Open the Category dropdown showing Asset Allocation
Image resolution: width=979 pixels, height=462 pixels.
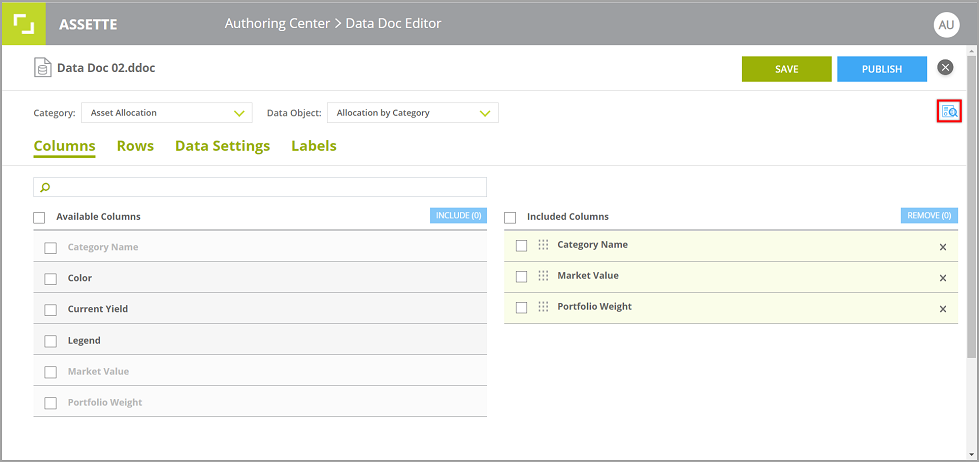pyautogui.click(x=167, y=113)
